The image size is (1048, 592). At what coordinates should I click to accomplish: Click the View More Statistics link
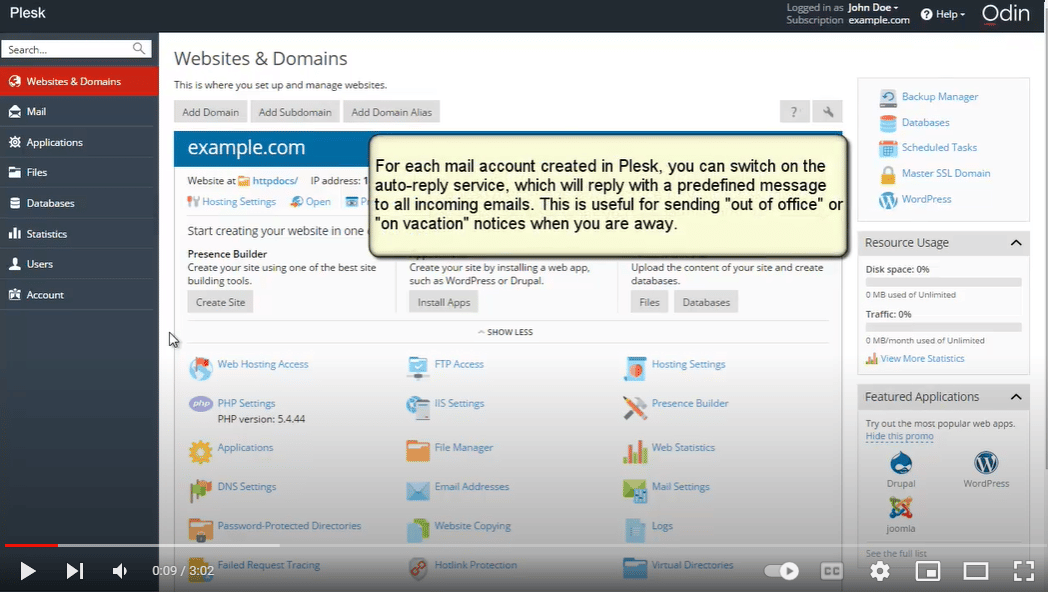coord(922,358)
